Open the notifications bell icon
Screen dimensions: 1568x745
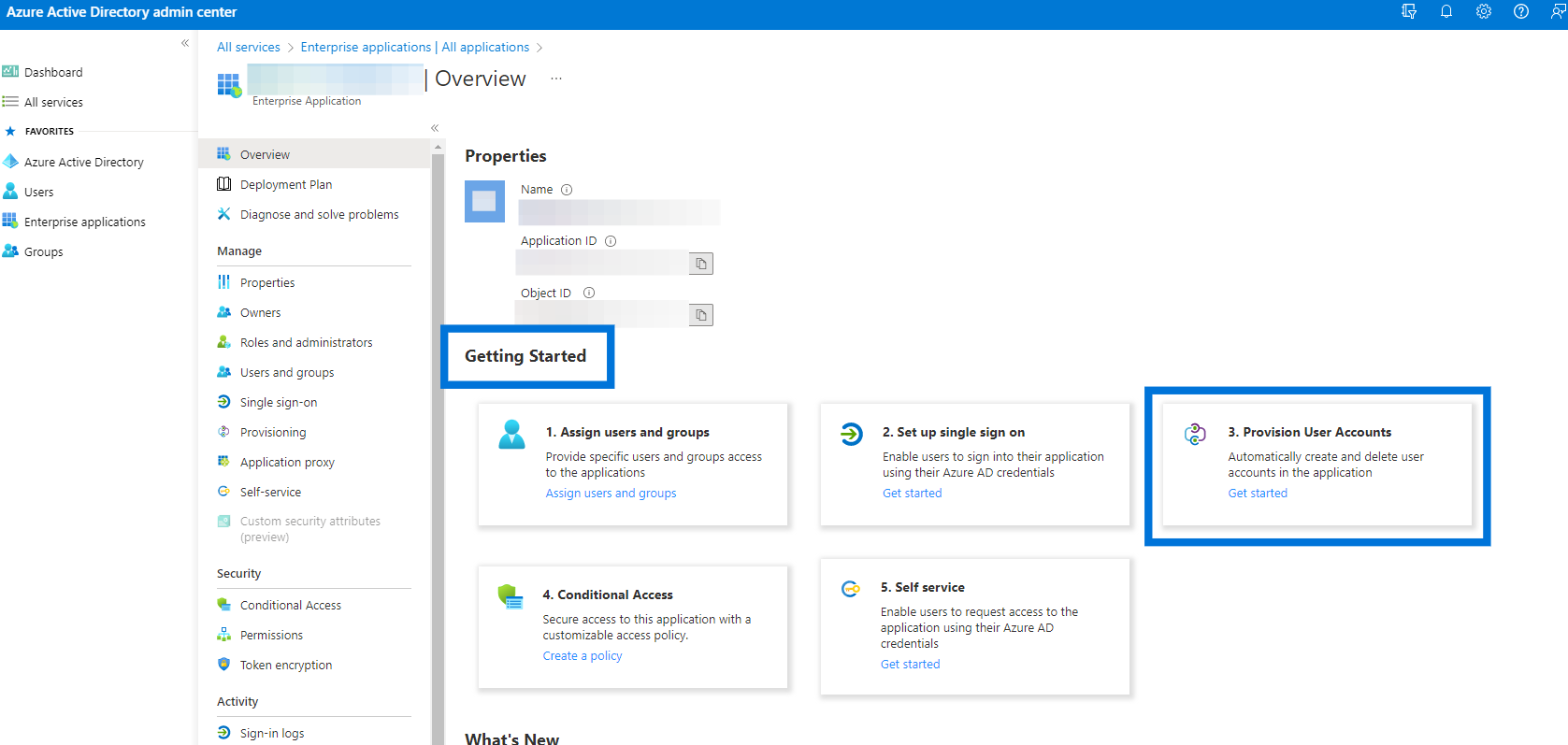pos(1446,12)
